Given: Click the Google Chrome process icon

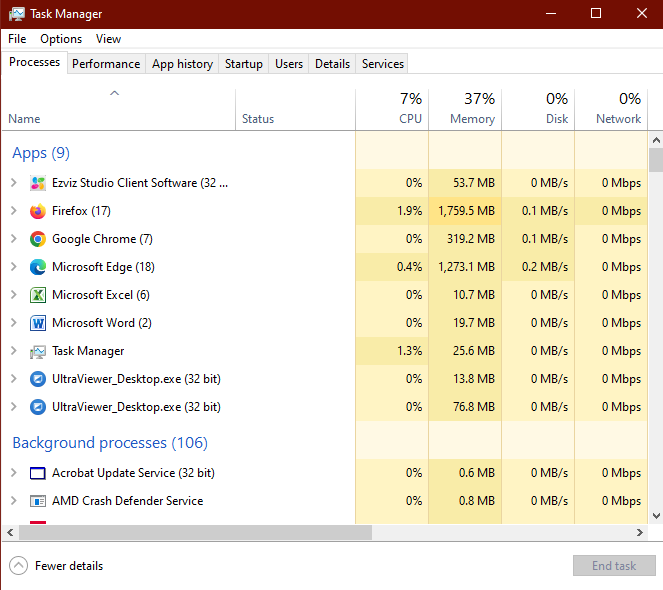Looking at the screenshot, I should [38, 239].
